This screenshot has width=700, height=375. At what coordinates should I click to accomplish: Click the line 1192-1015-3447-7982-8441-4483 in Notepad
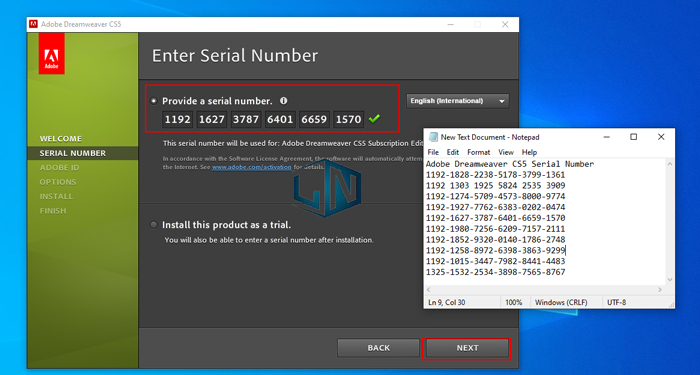[496, 261]
